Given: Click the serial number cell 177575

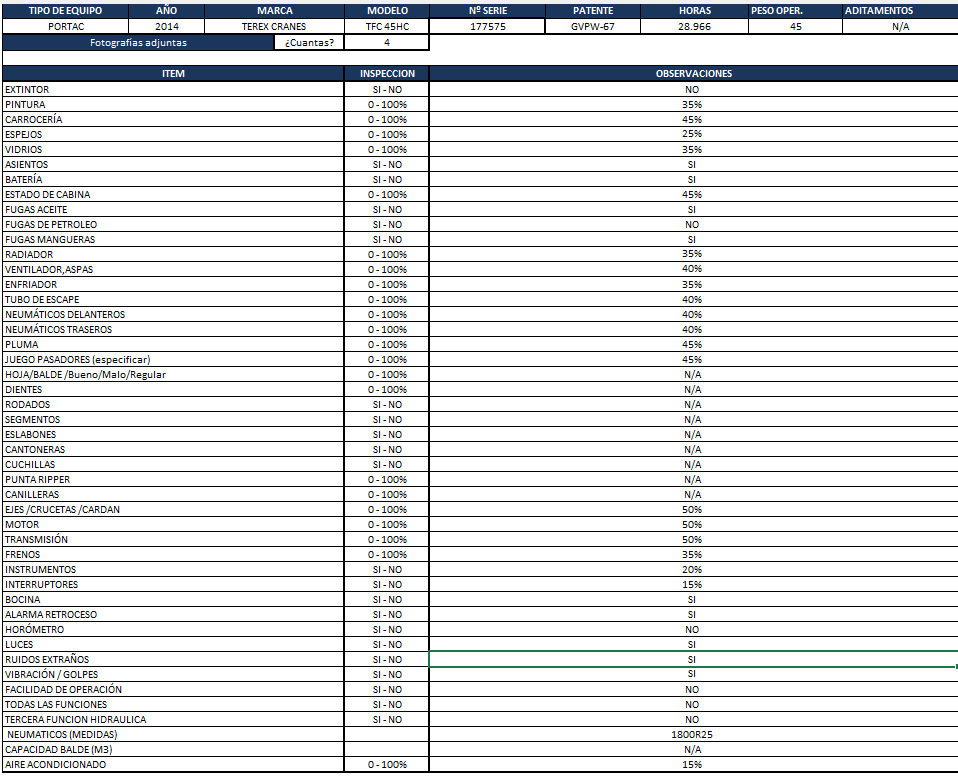Looking at the screenshot, I should [487, 26].
